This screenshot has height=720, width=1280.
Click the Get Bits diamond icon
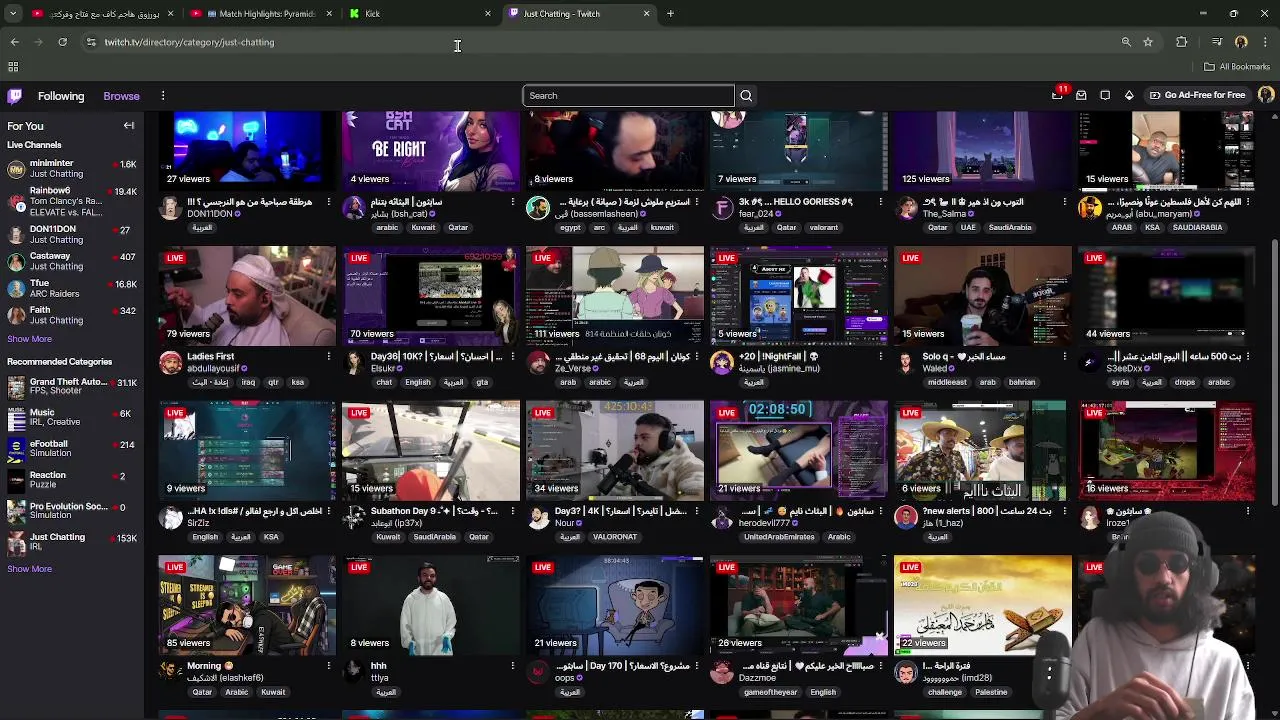1129,96
